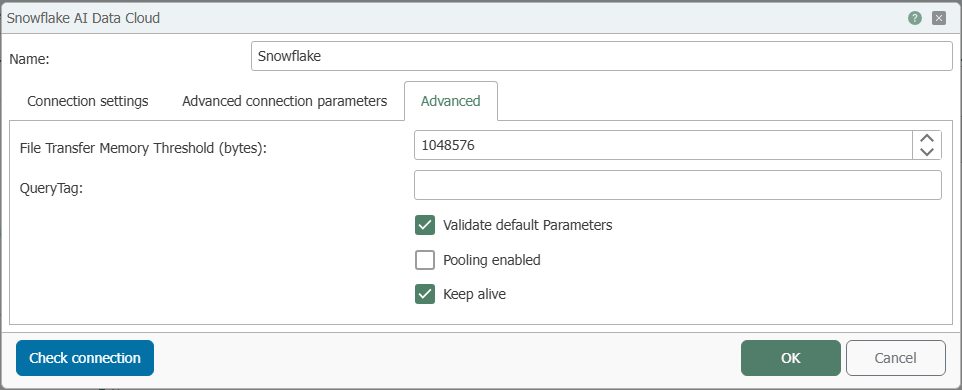The width and height of the screenshot is (962, 390).
Task: Decrease the memory threshold with the down arrow
Action: (x=927, y=152)
